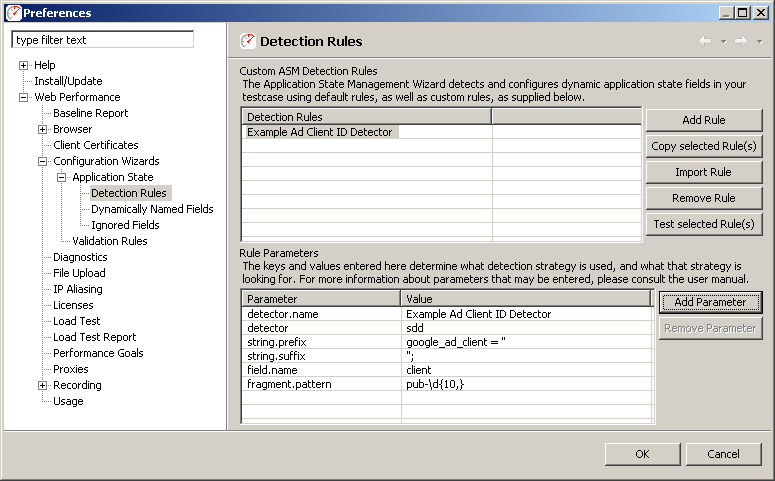Screen dimensions: 775x481
Task: Click the Add Rule button
Action: pos(703,120)
